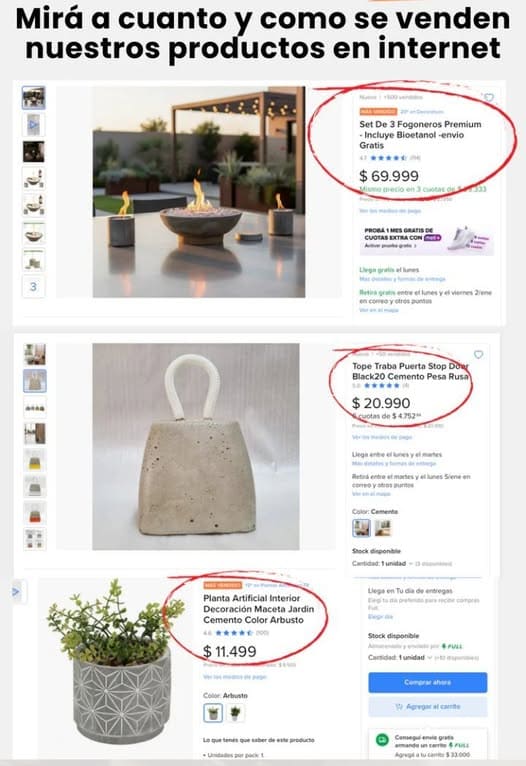Choose the second plant color variant
The height and width of the screenshot is (766, 526).
pyautogui.click(x=235, y=713)
